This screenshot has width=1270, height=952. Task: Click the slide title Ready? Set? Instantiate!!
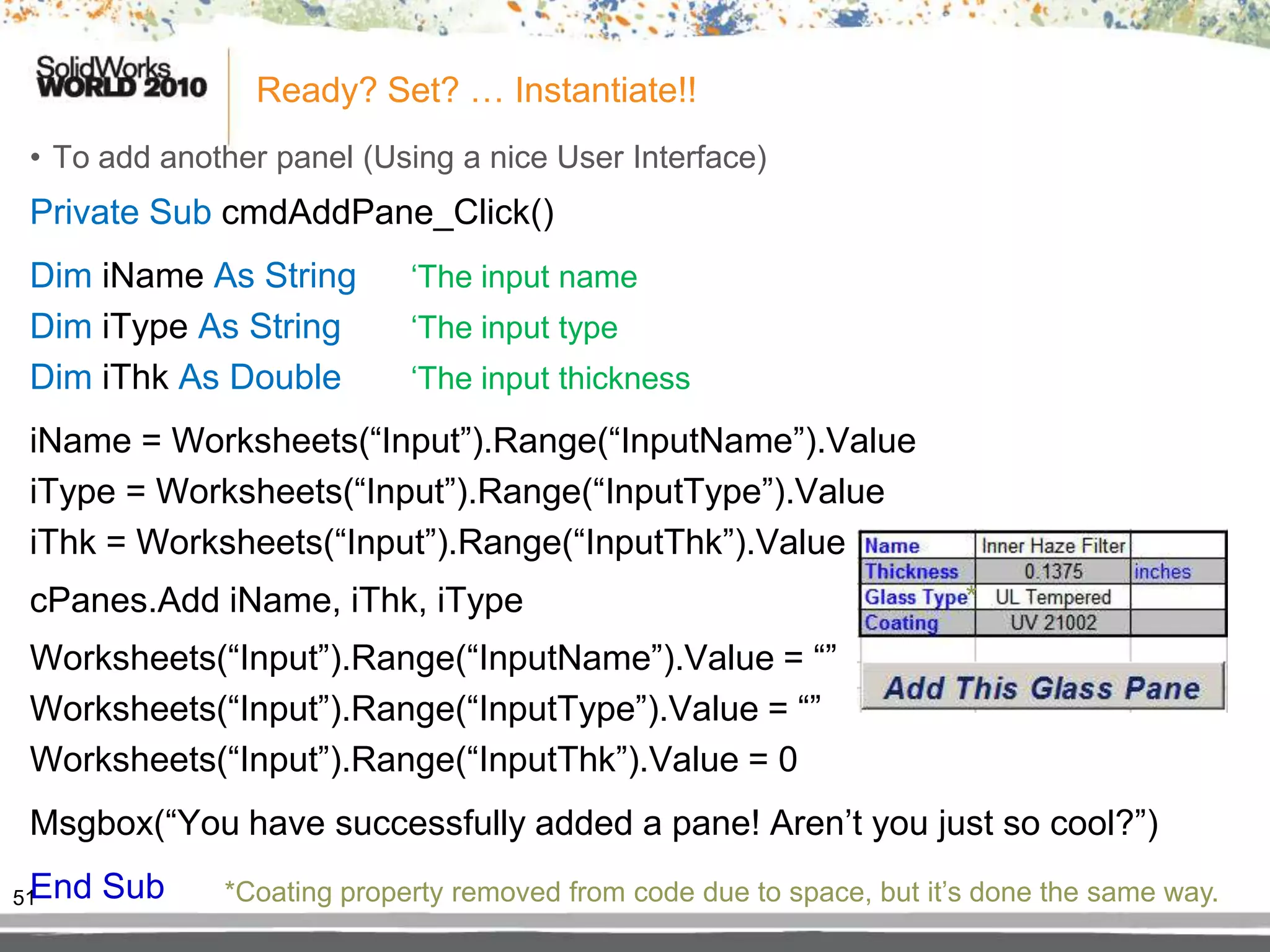pyautogui.click(x=476, y=90)
